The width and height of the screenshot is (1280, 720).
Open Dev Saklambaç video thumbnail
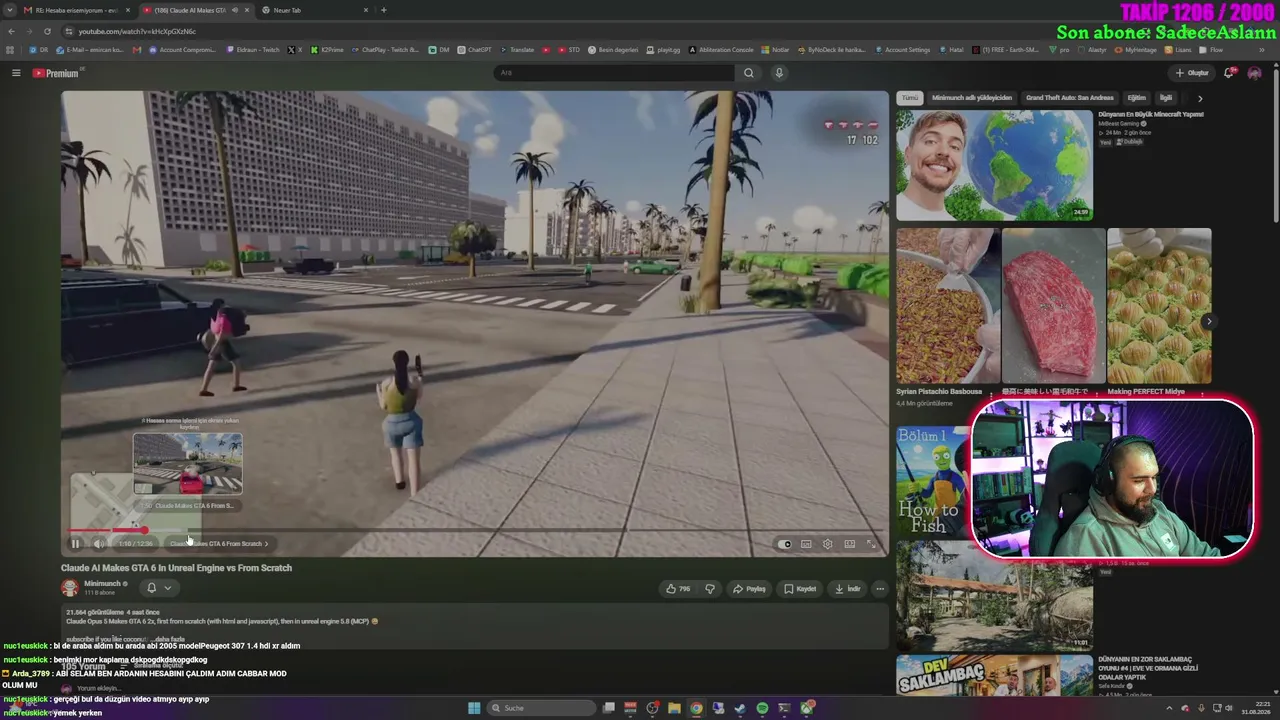coord(994,677)
